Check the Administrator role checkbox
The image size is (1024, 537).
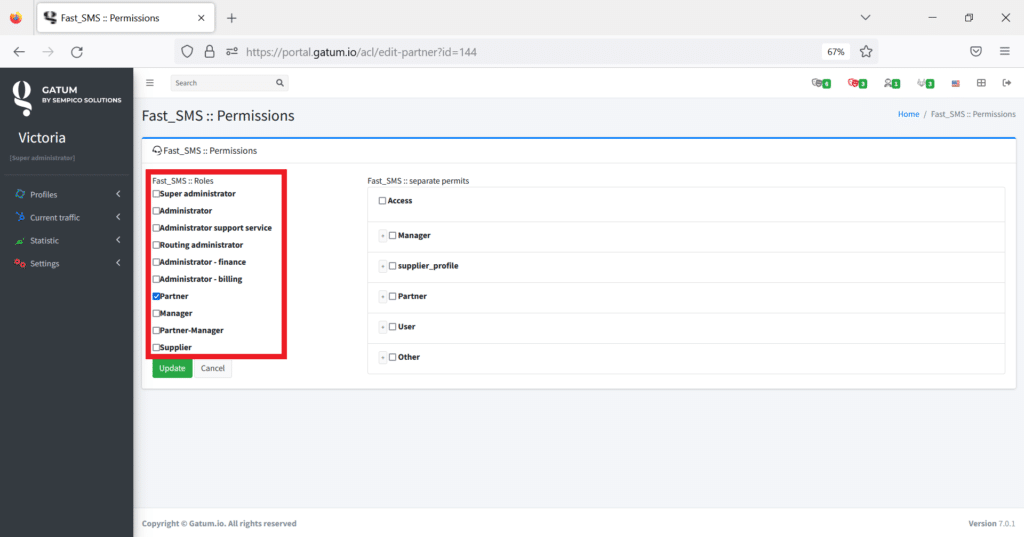pyautogui.click(x=156, y=211)
